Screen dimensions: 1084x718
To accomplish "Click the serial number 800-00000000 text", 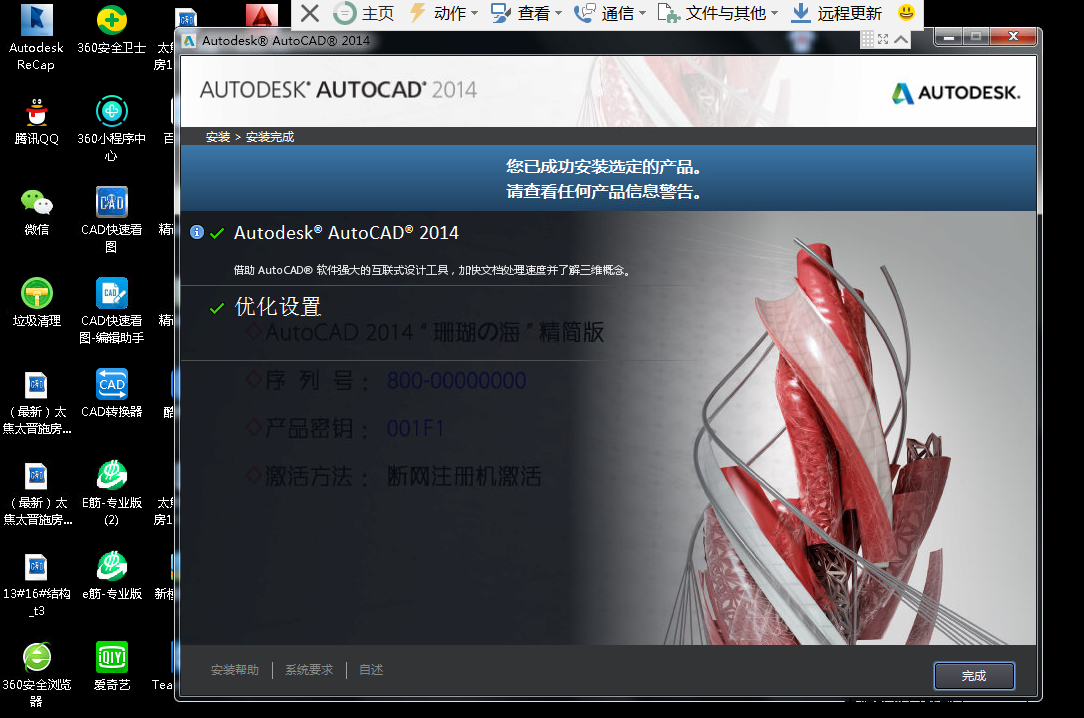I will pyautogui.click(x=456, y=381).
